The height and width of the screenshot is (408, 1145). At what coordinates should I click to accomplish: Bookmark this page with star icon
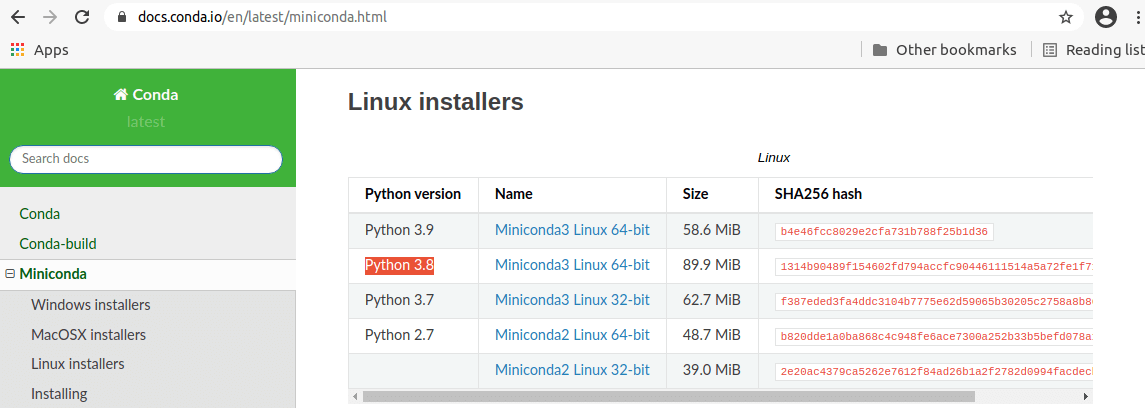click(x=1065, y=18)
